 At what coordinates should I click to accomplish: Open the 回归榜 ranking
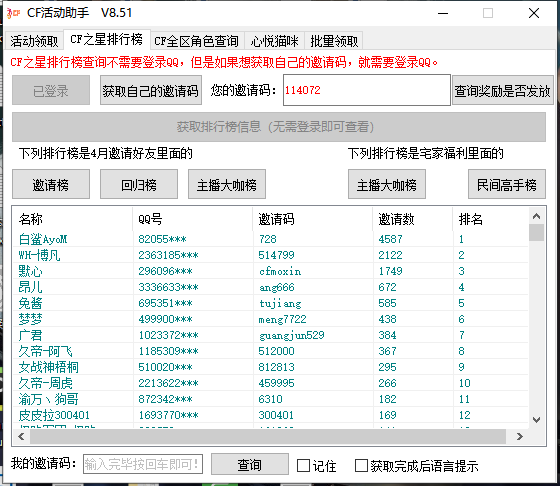(139, 184)
